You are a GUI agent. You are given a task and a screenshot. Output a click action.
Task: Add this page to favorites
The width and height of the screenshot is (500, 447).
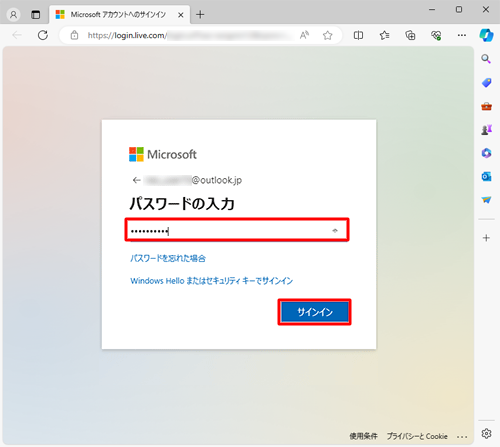[327, 35]
